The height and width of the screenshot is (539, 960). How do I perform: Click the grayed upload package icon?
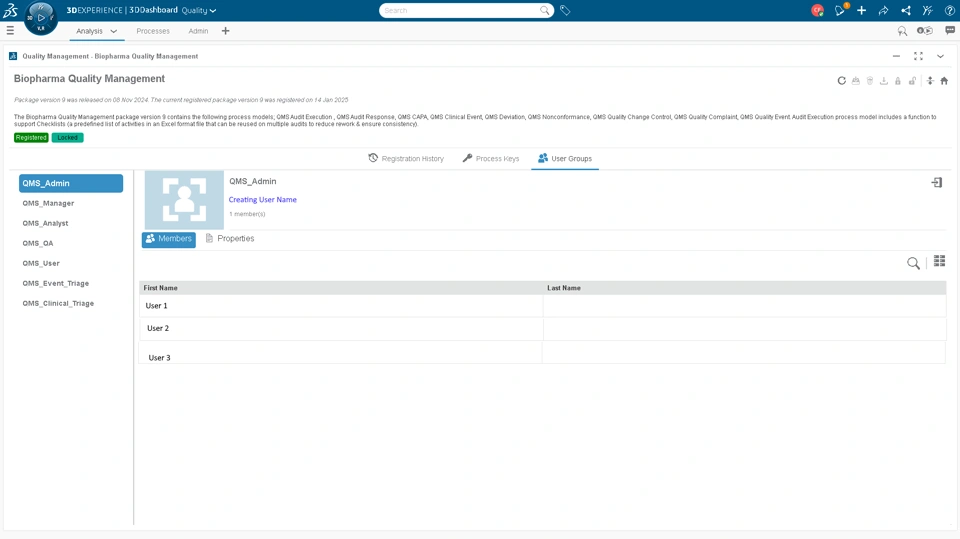pos(856,81)
